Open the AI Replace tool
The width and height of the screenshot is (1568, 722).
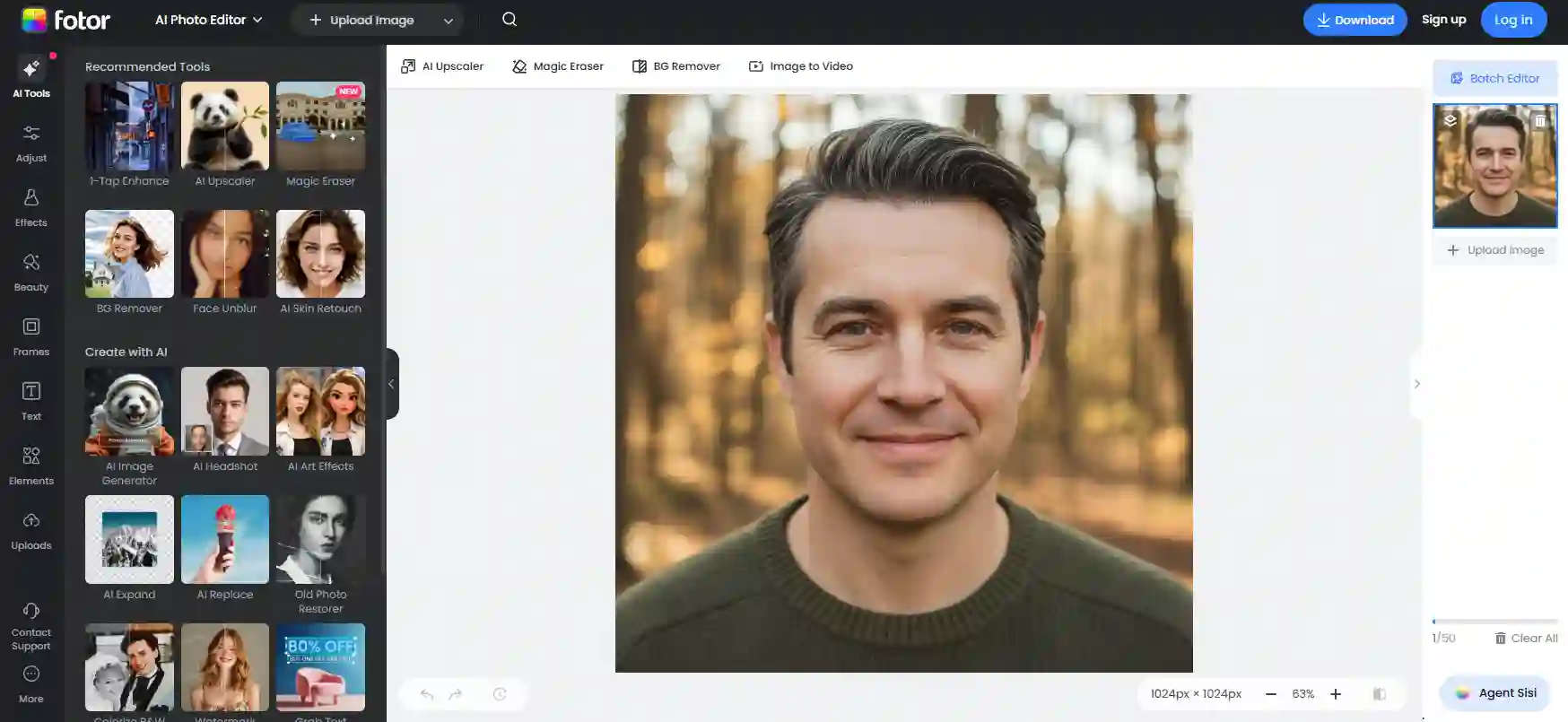[225, 540]
